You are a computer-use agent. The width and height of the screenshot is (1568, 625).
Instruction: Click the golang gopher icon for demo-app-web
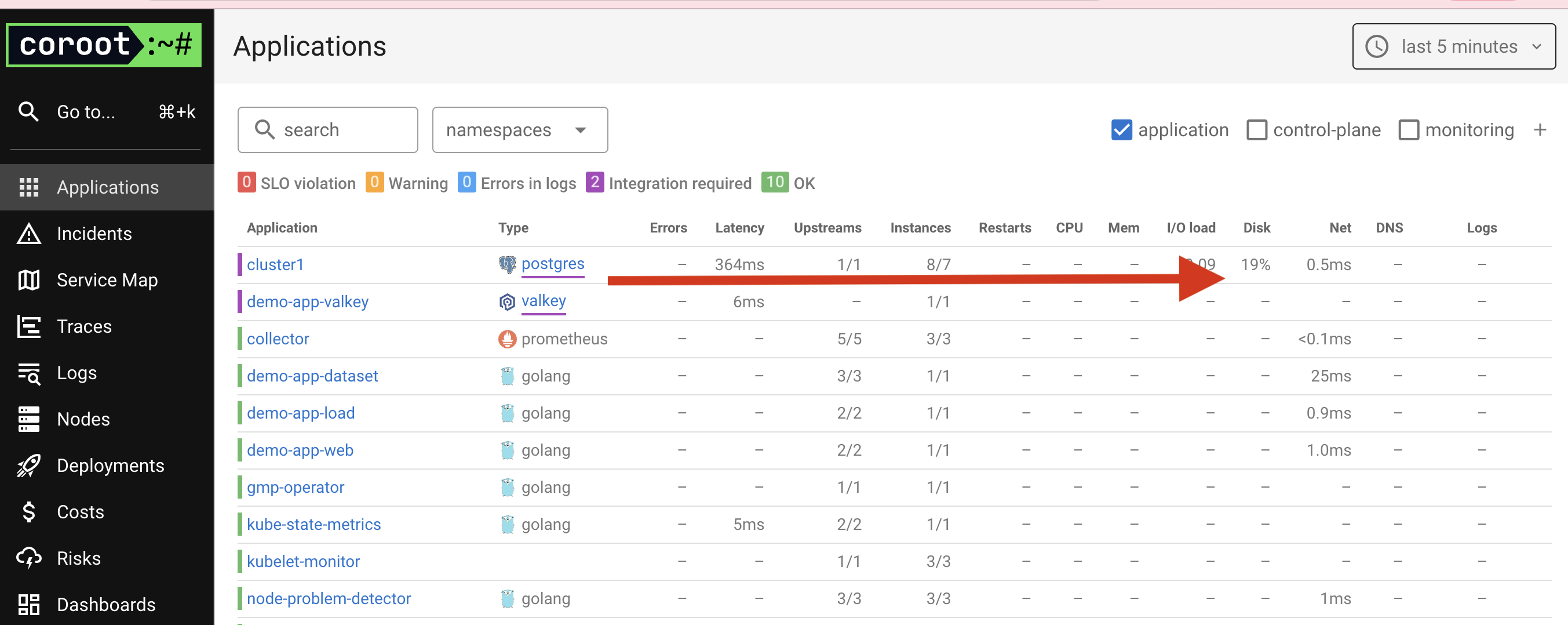507,450
